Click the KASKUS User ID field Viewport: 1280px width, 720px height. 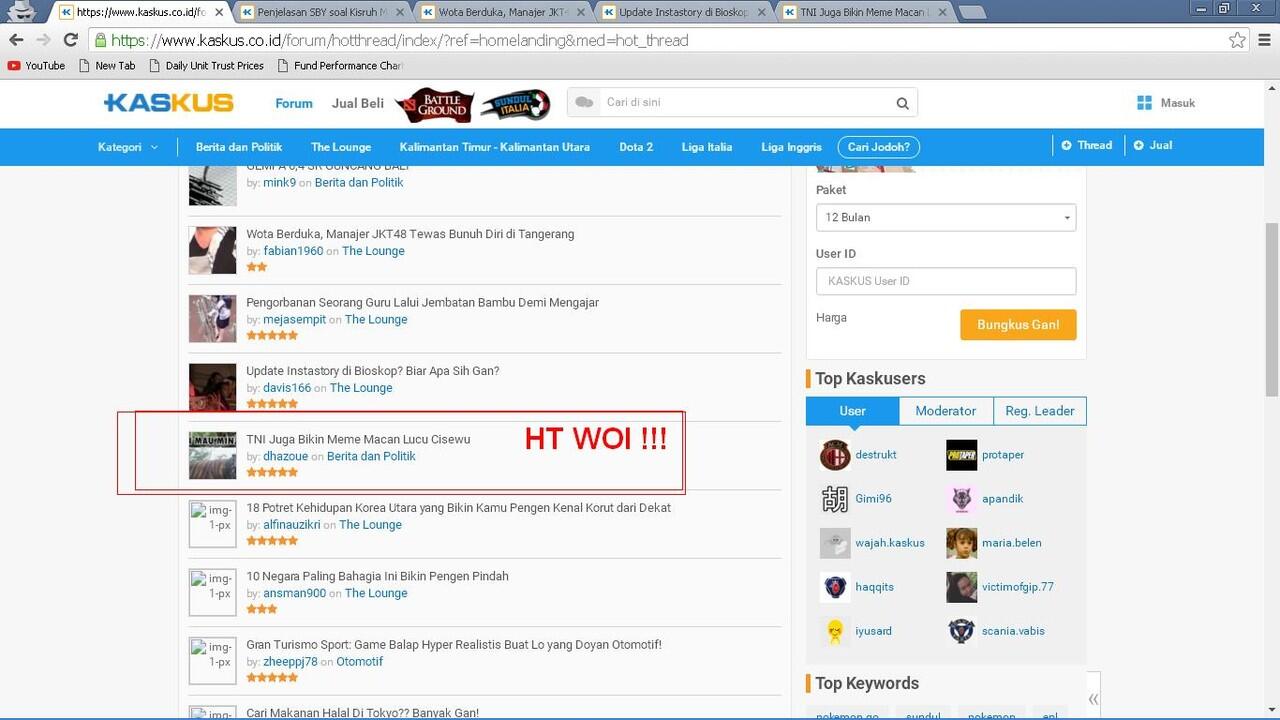point(946,281)
